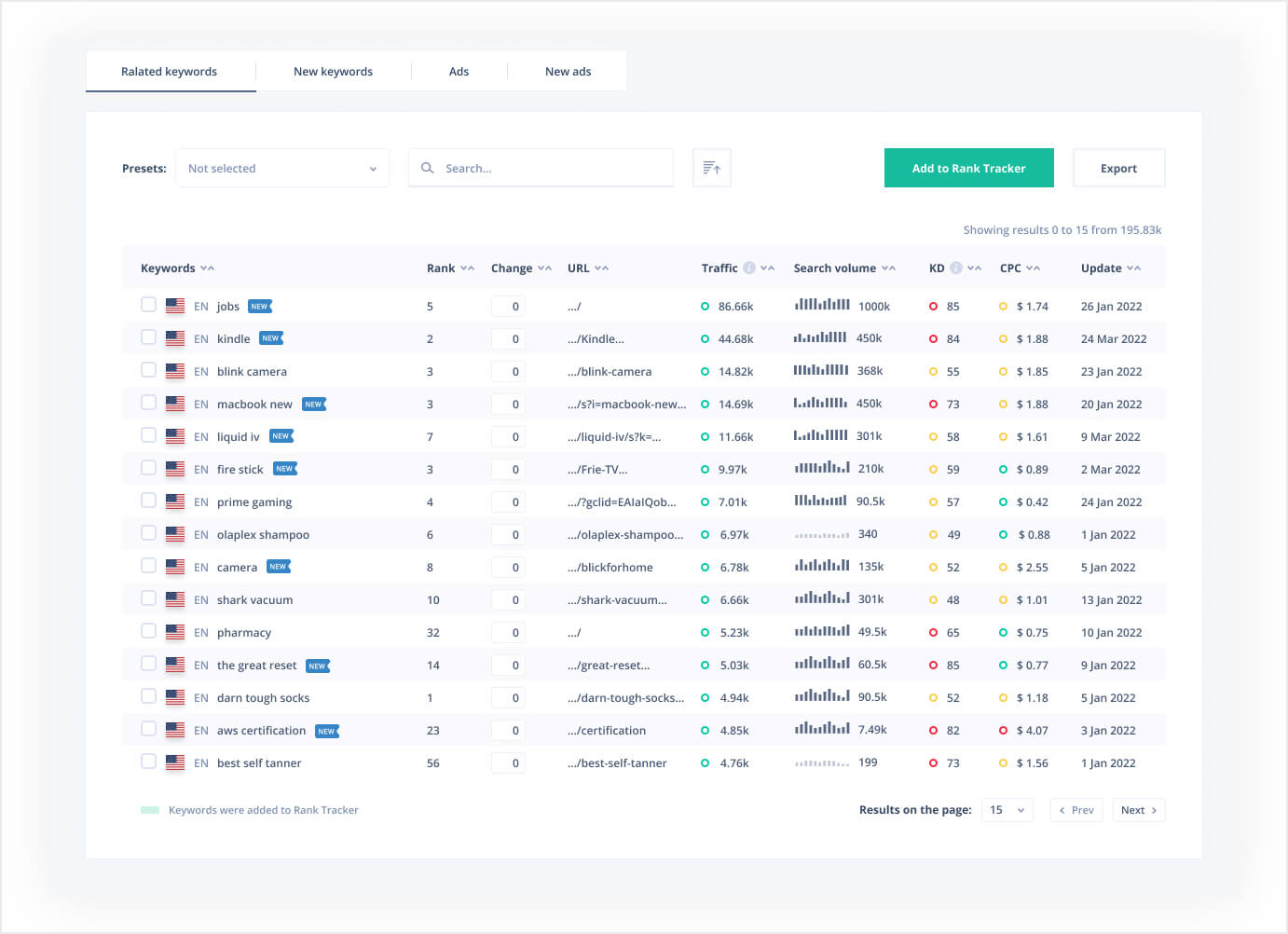Click the NEW badge next to liquid iv
This screenshot has height=934, width=1288.
click(x=281, y=436)
